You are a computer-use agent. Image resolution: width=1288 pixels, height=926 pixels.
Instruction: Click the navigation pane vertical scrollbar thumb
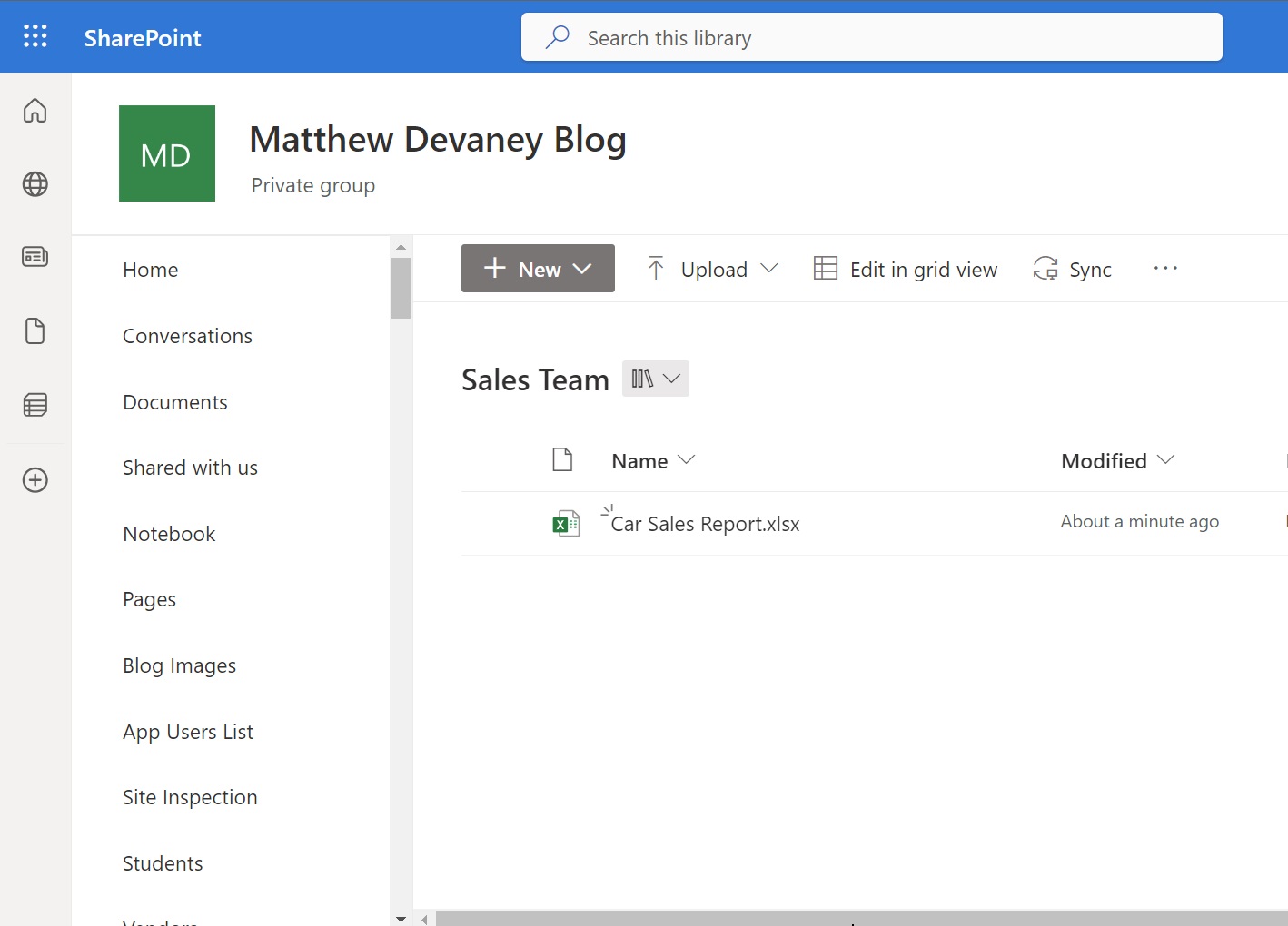[x=401, y=289]
